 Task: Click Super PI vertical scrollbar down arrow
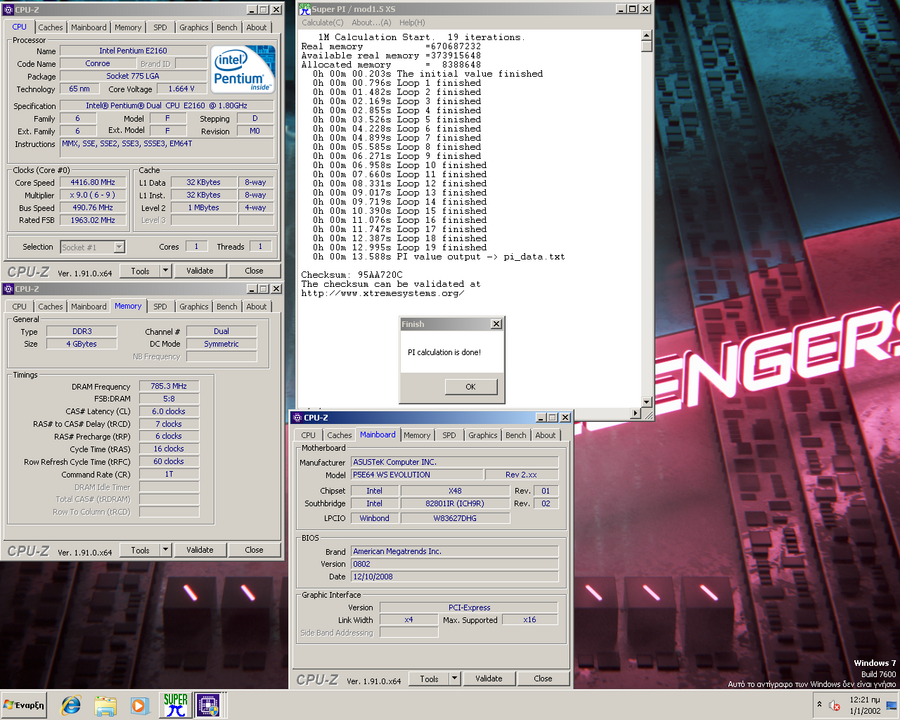pyautogui.click(x=647, y=402)
